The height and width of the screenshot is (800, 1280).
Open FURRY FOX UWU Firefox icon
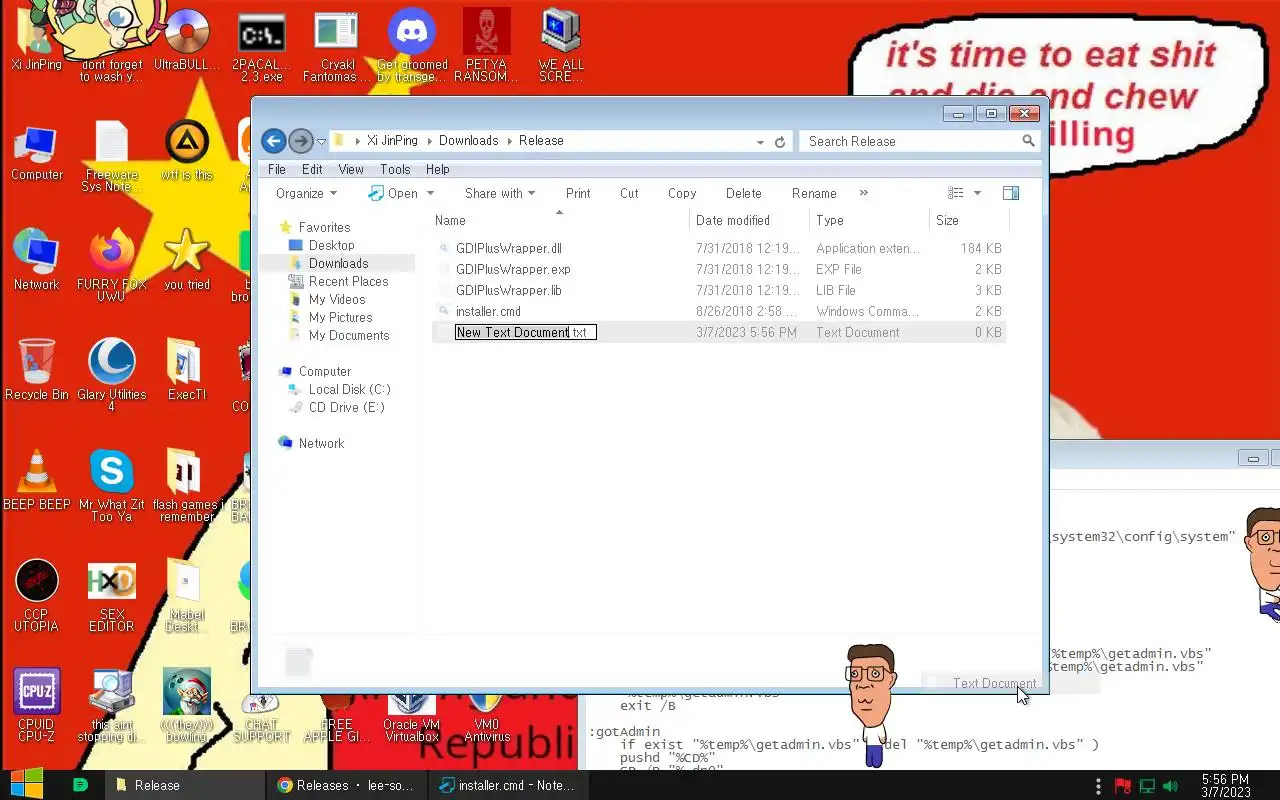pyautogui.click(x=112, y=266)
